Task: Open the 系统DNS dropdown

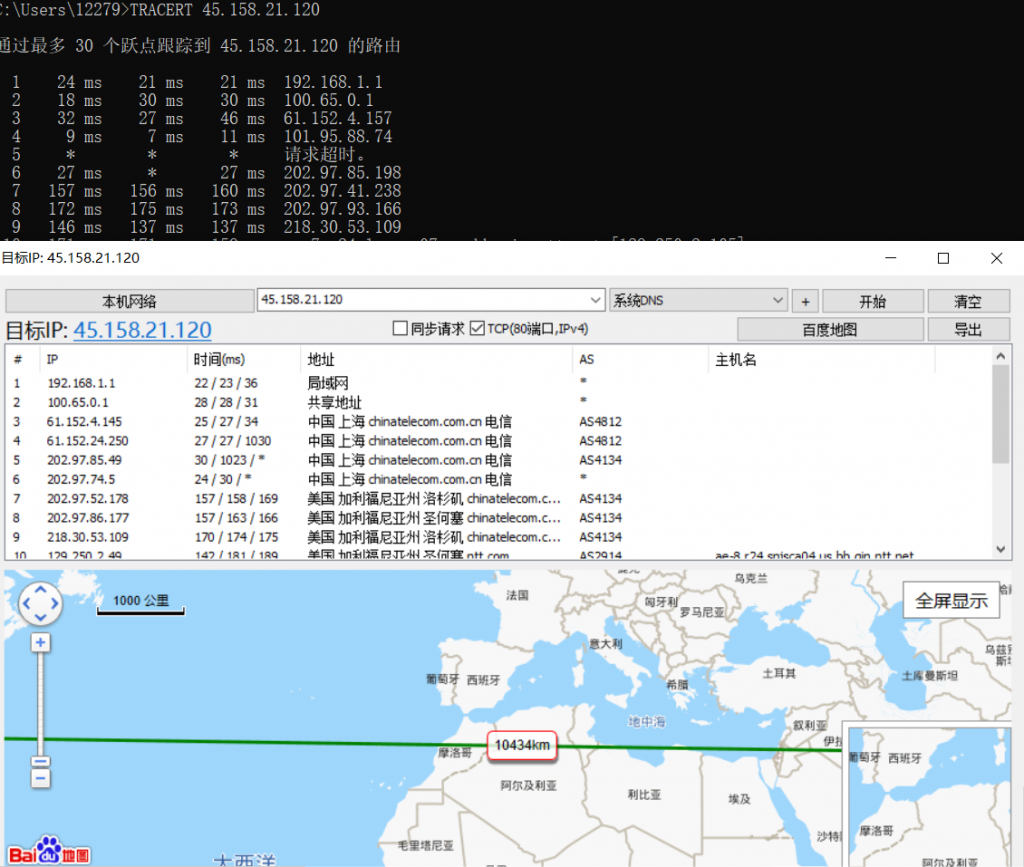Action: pyautogui.click(x=778, y=300)
